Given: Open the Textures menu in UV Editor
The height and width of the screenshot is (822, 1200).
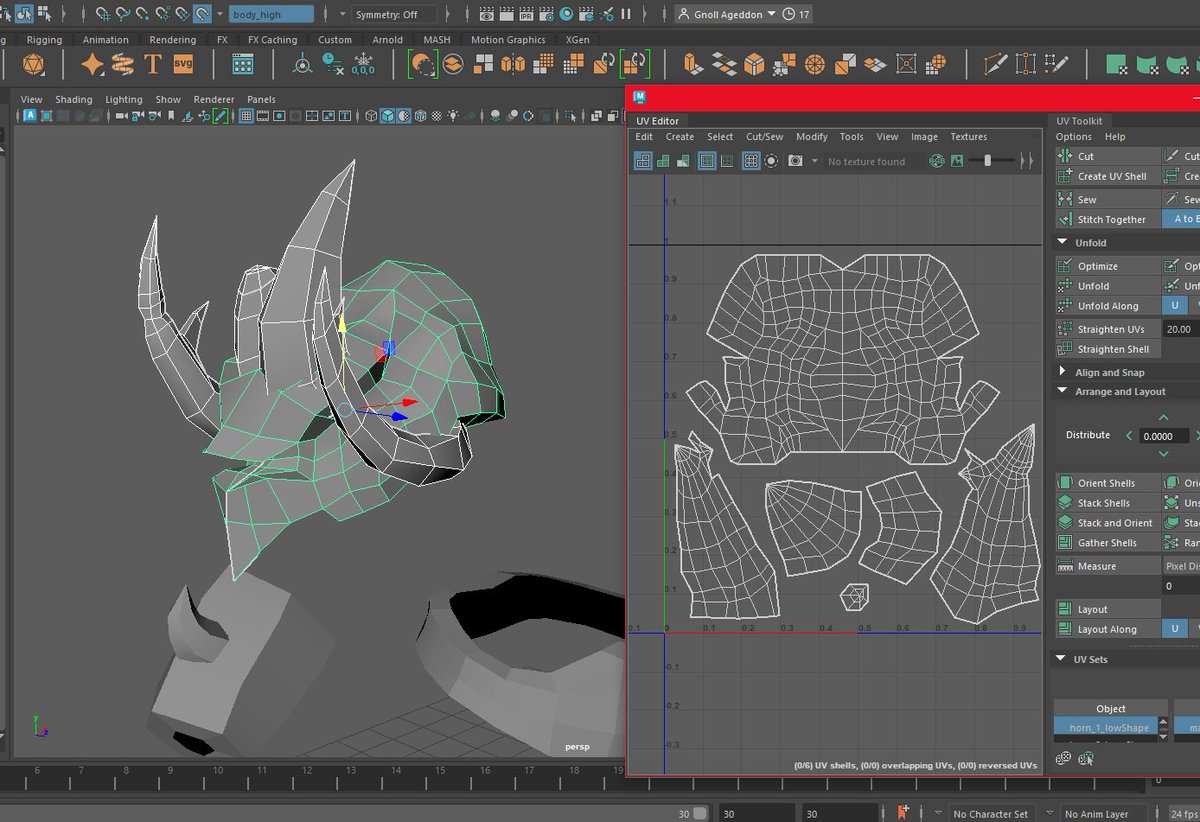Looking at the screenshot, I should pos(968,137).
